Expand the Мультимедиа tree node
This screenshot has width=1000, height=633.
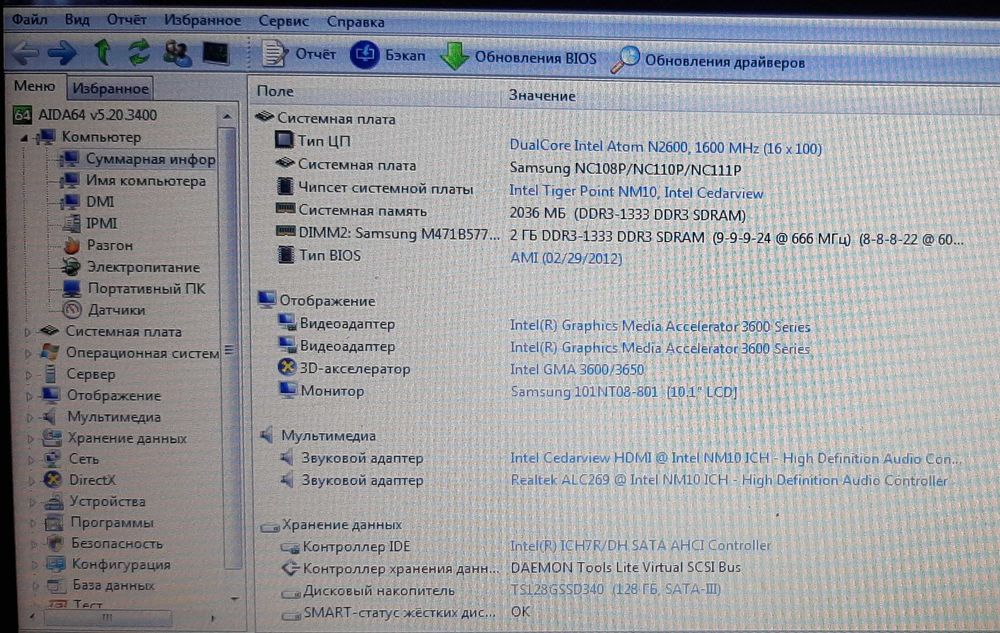[x=30, y=417]
